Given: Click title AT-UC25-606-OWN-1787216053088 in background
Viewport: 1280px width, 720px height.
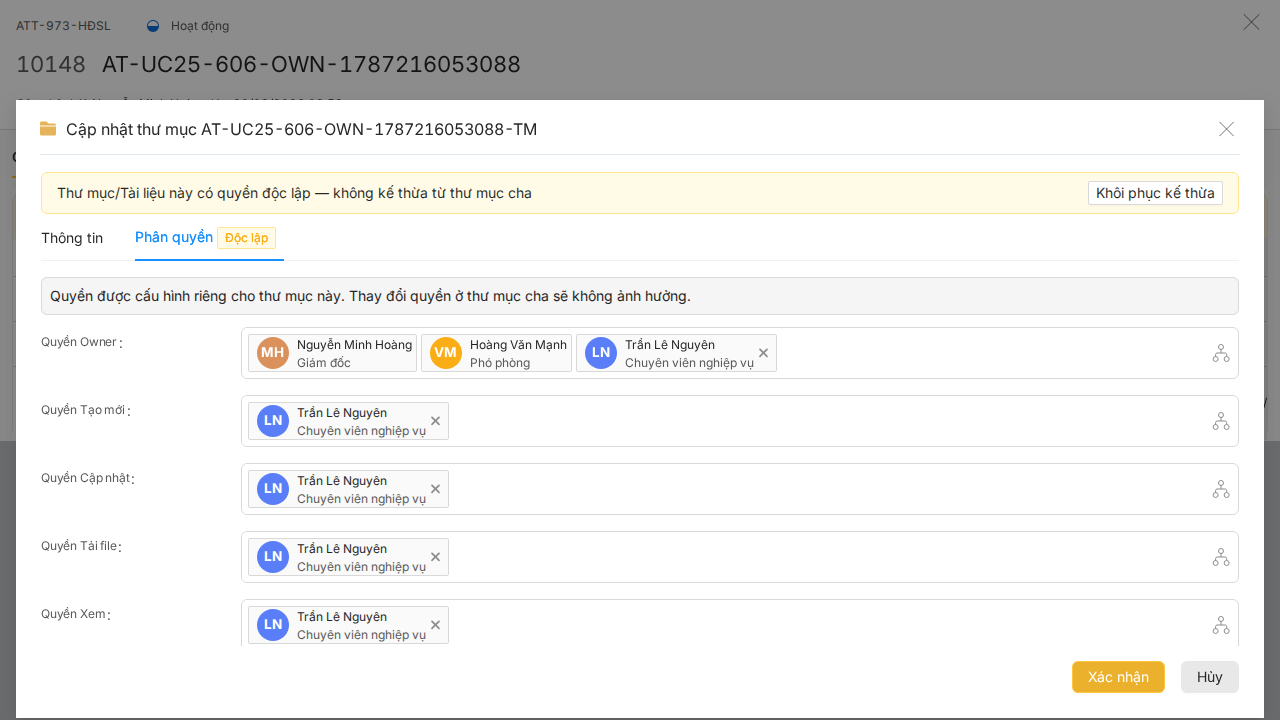Looking at the screenshot, I should 311,65.
